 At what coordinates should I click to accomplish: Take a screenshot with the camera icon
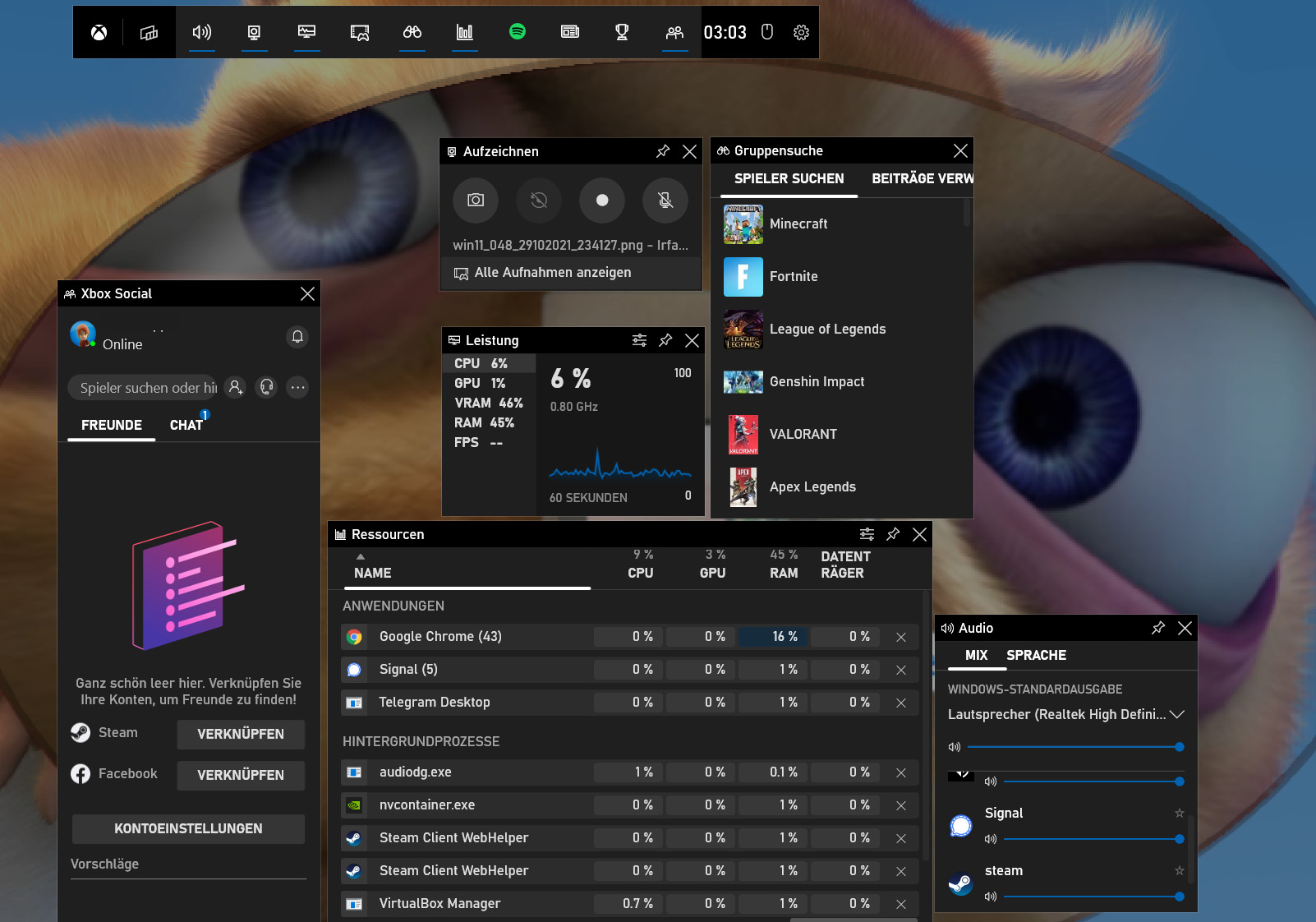tap(475, 200)
